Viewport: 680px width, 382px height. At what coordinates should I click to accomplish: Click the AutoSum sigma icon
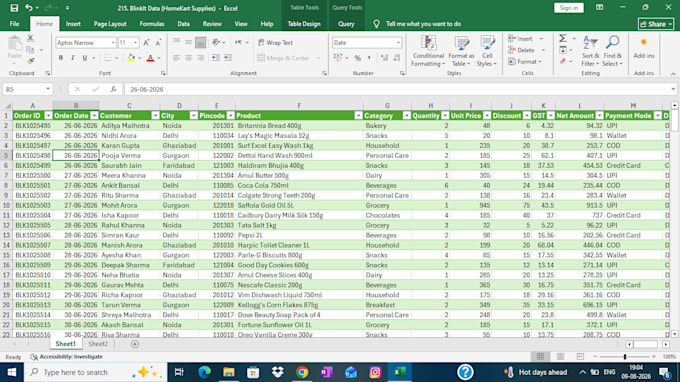coord(562,39)
